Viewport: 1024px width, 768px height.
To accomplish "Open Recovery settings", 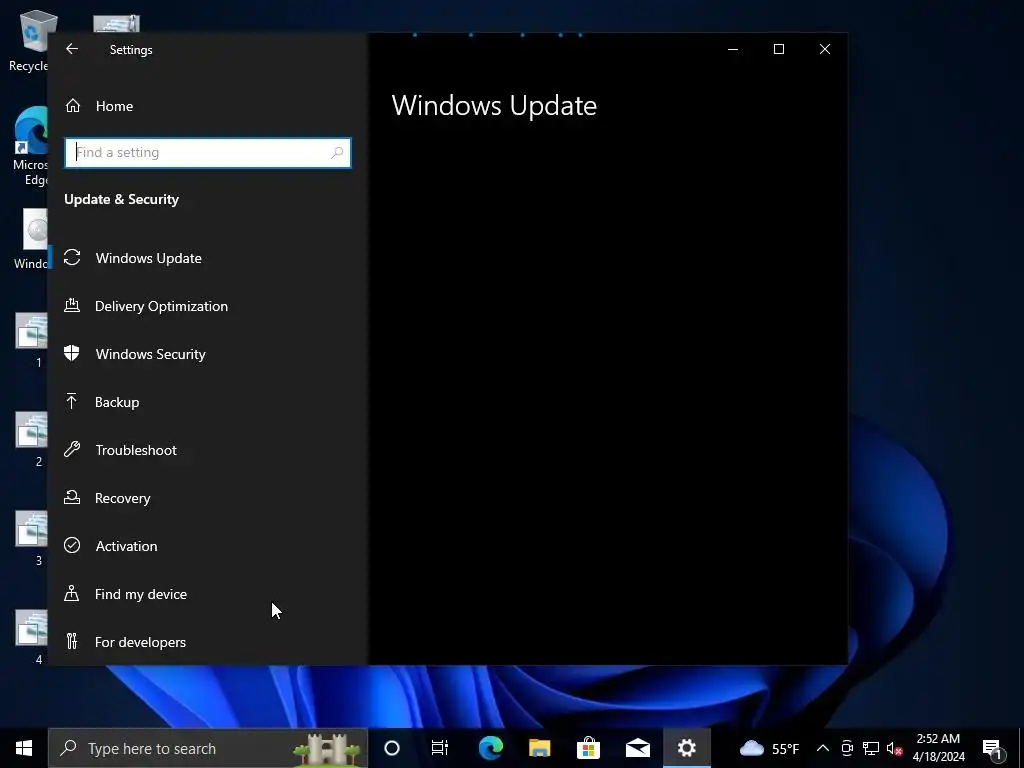I will pyautogui.click(x=208, y=498).
